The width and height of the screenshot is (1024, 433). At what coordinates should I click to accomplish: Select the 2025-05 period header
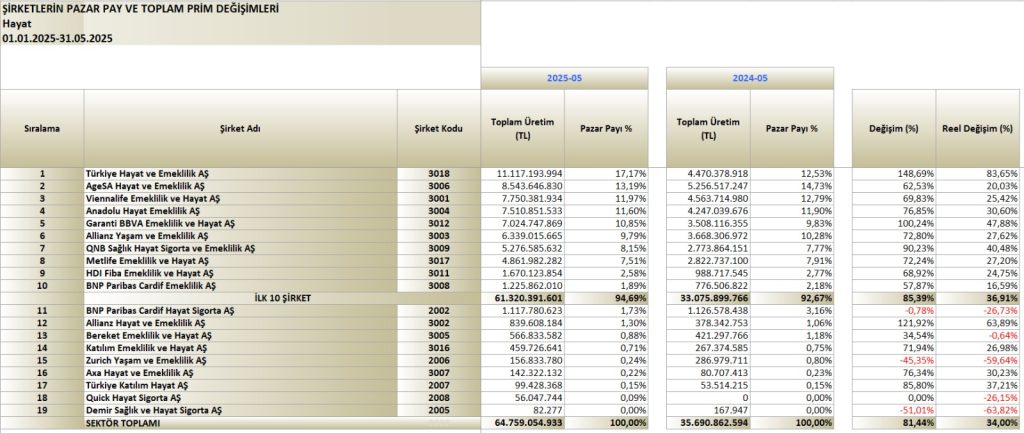564,78
